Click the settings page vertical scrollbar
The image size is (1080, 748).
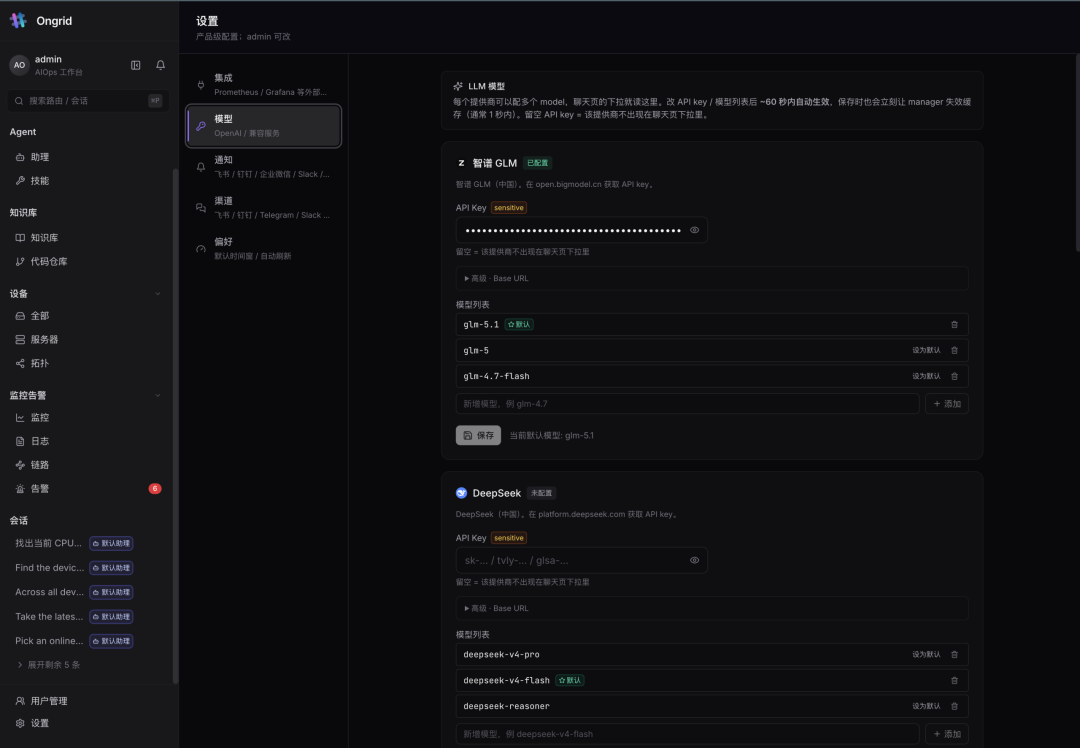tap(1077, 153)
